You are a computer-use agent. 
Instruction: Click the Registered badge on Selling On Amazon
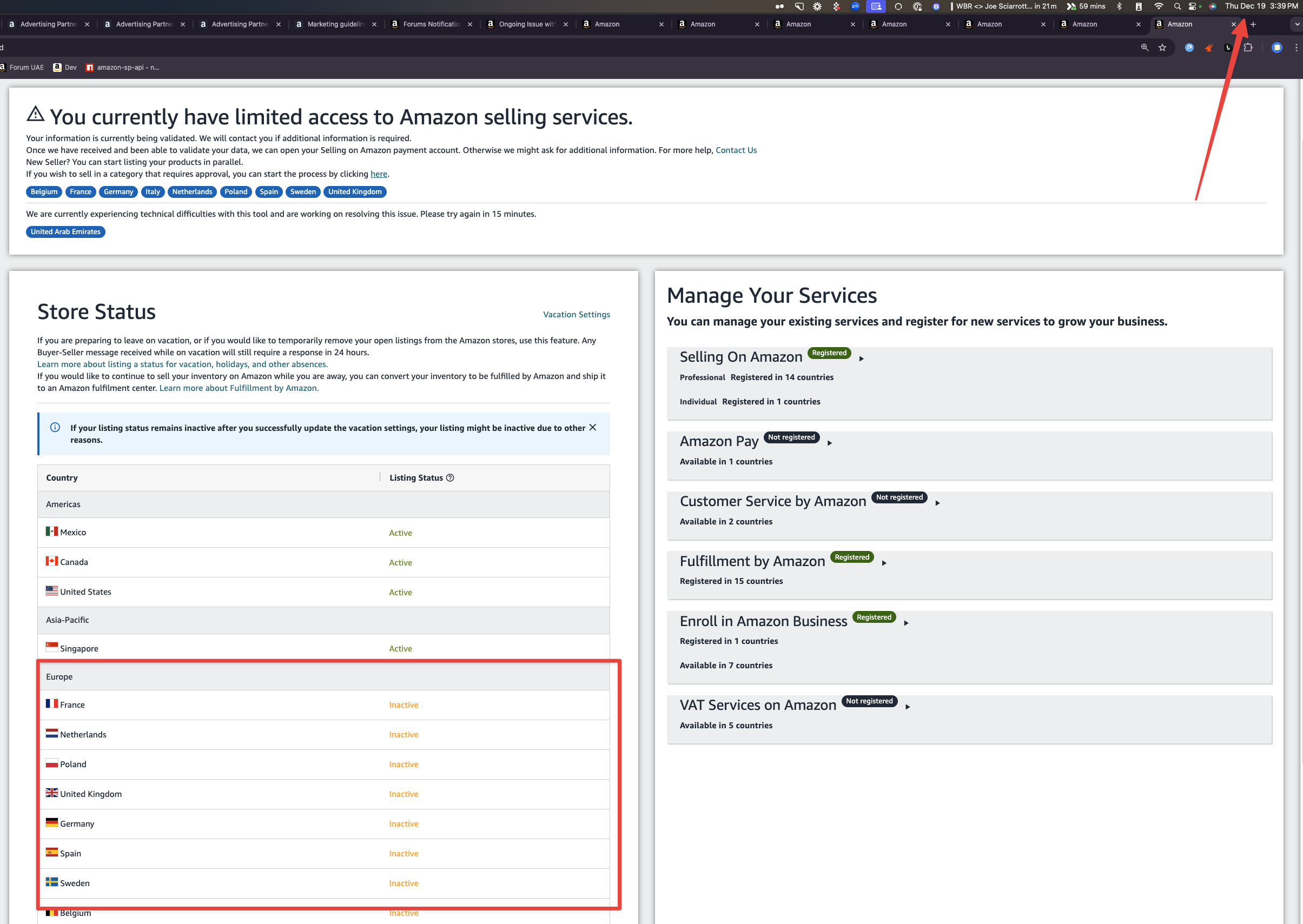click(x=829, y=353)
